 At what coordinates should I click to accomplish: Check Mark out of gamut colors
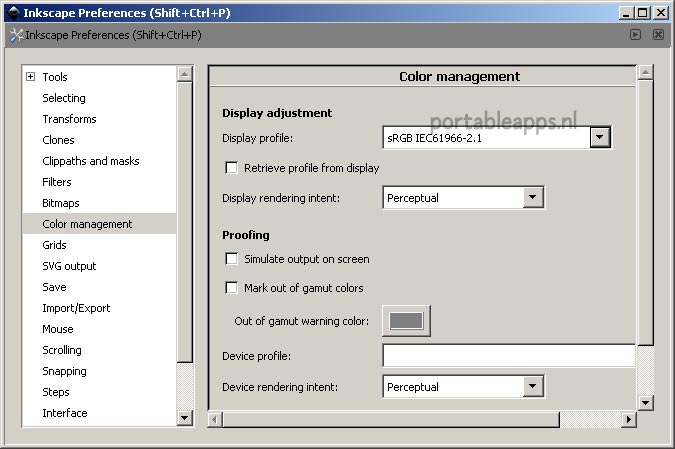(x=232, y=288)
